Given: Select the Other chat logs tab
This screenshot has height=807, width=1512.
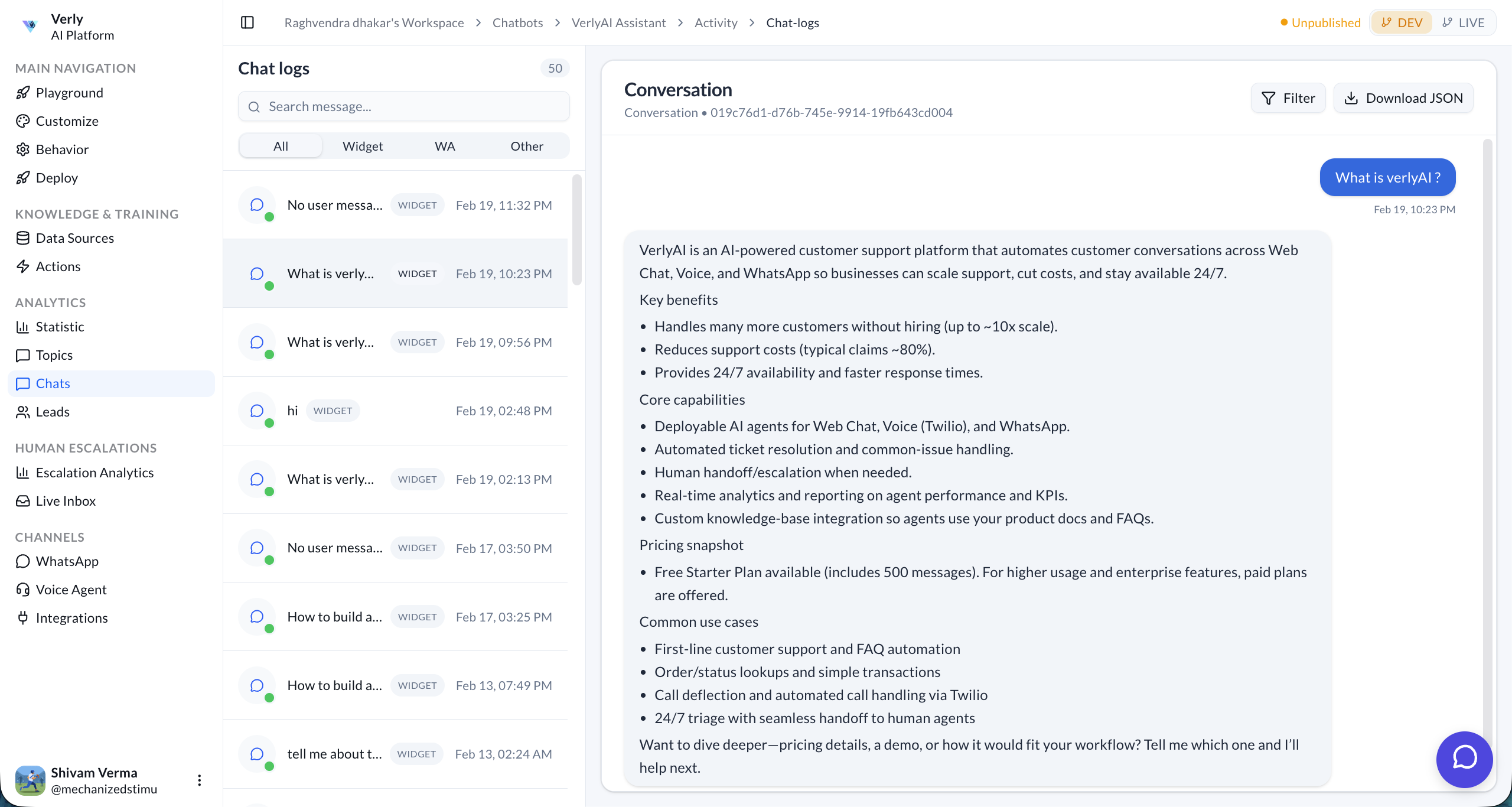Looking at the screenshot, I should (x=527, y=146).
